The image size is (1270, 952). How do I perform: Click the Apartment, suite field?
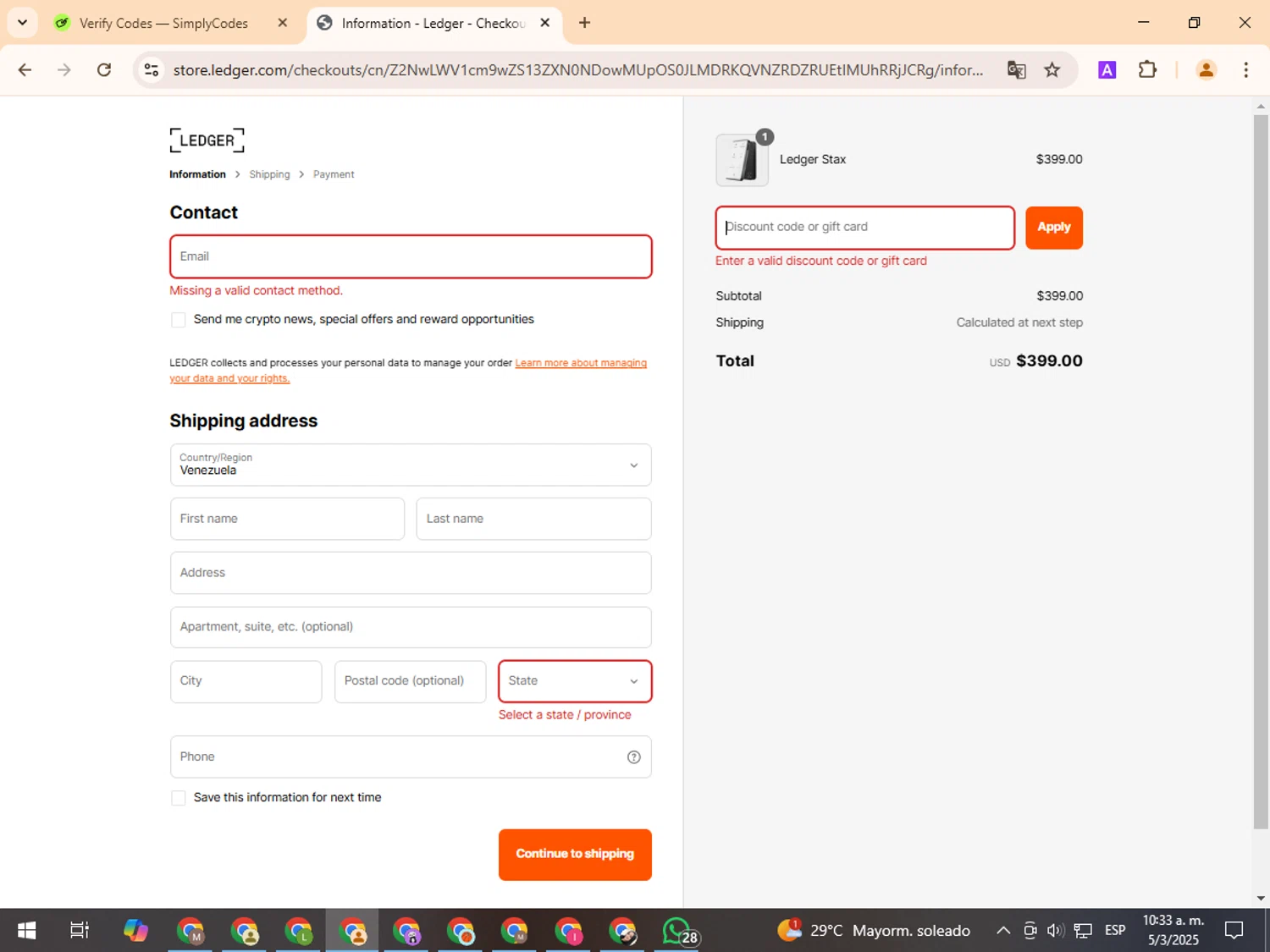click(411, 627)
